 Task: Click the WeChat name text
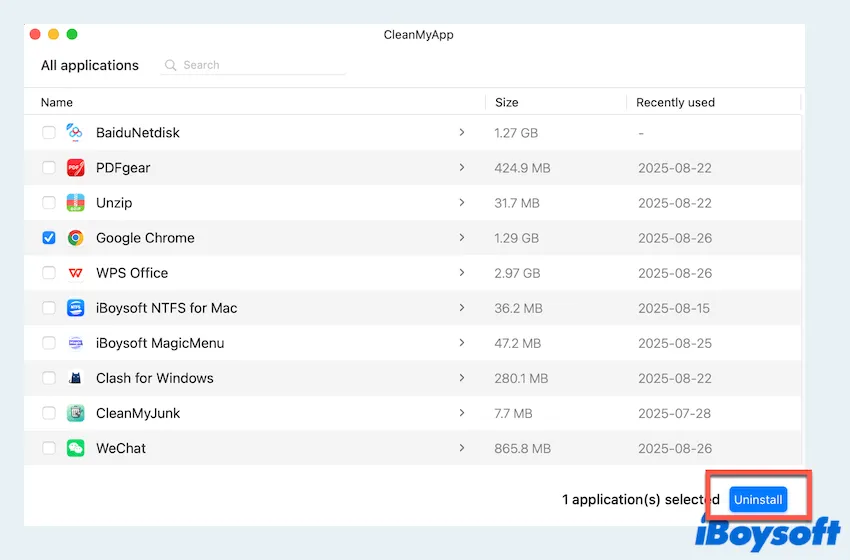pos(121,448)
